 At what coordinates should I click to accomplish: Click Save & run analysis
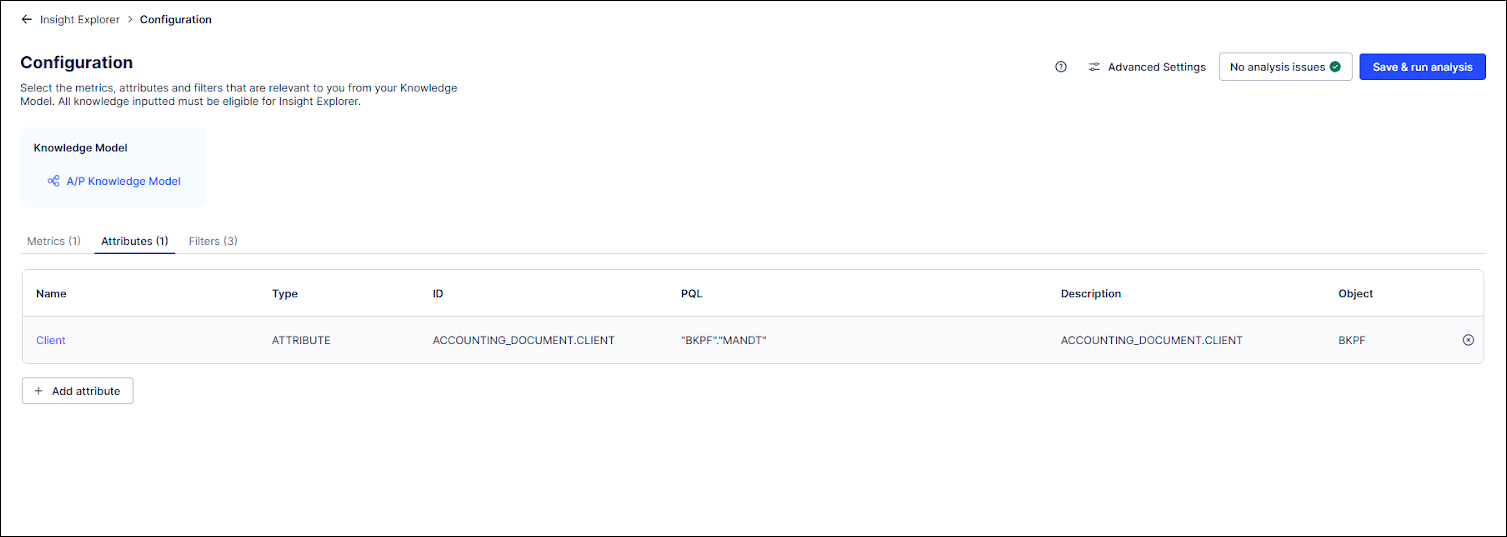point(1422,67)
